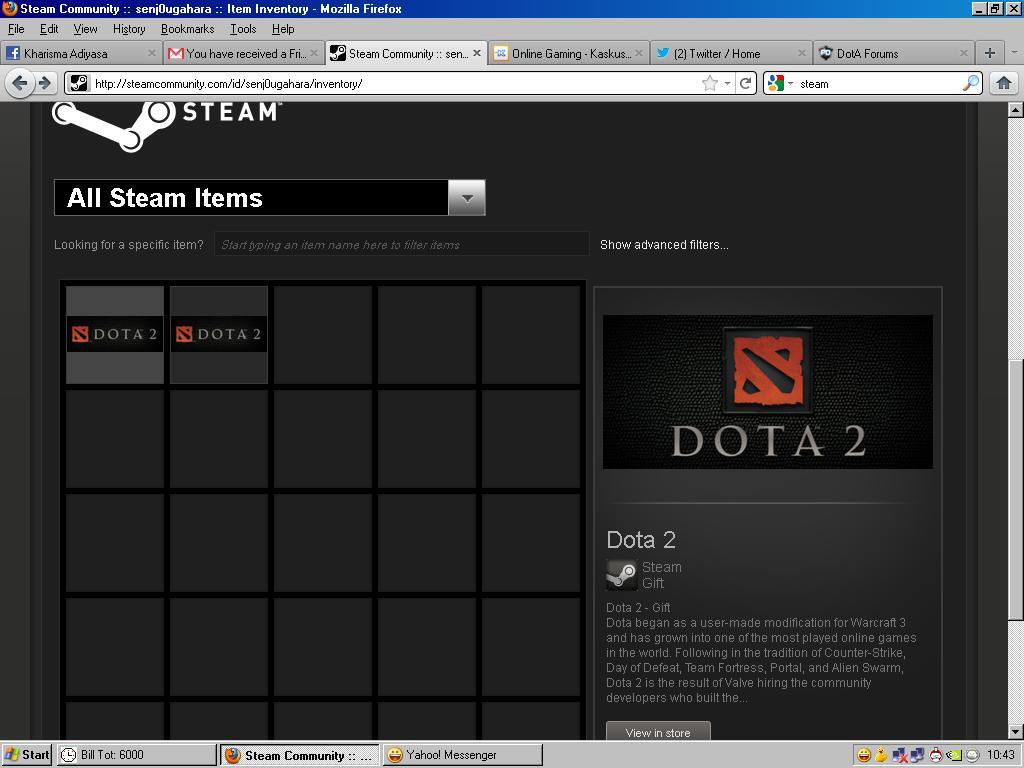Click the red circular tray icon
This screenshot has height=768, width=1024.
pyautogui.click(x=936, y=755)
